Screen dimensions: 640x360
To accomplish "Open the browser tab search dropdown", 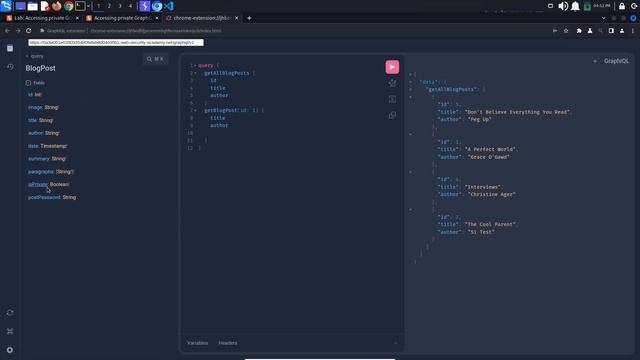I will 603,18.
